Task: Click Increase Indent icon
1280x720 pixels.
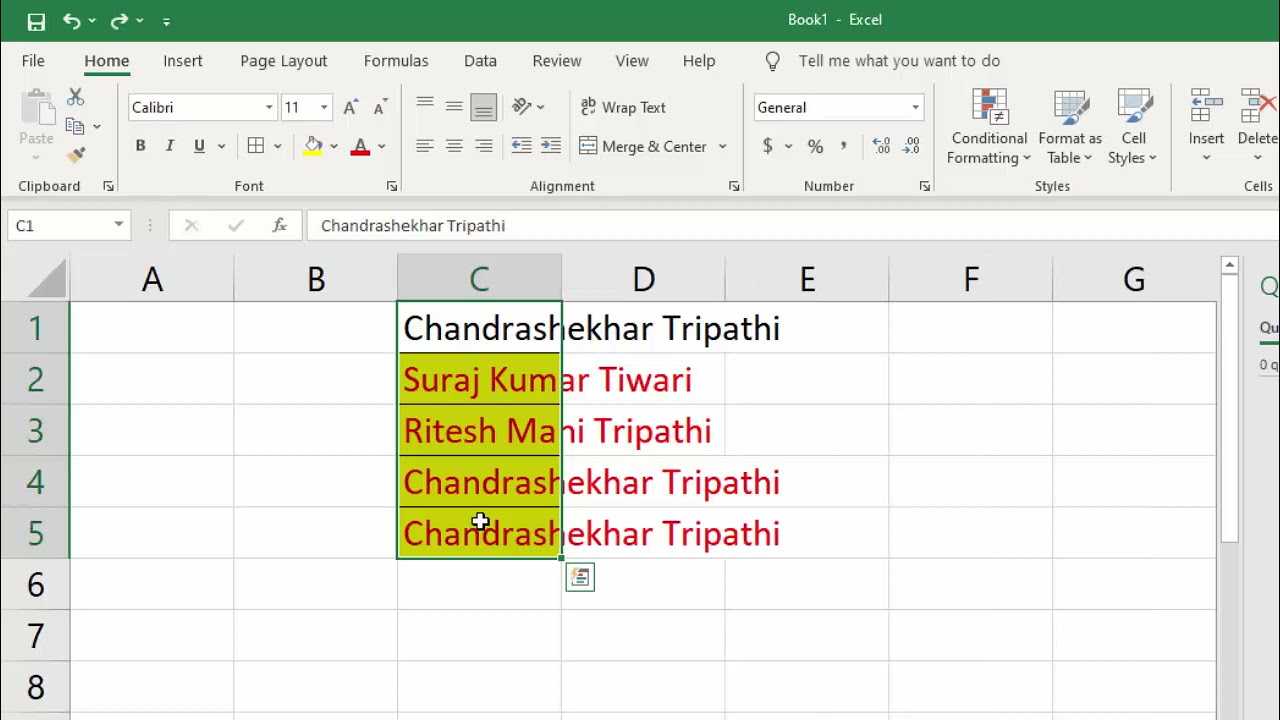Action: [x=551, y=146]
